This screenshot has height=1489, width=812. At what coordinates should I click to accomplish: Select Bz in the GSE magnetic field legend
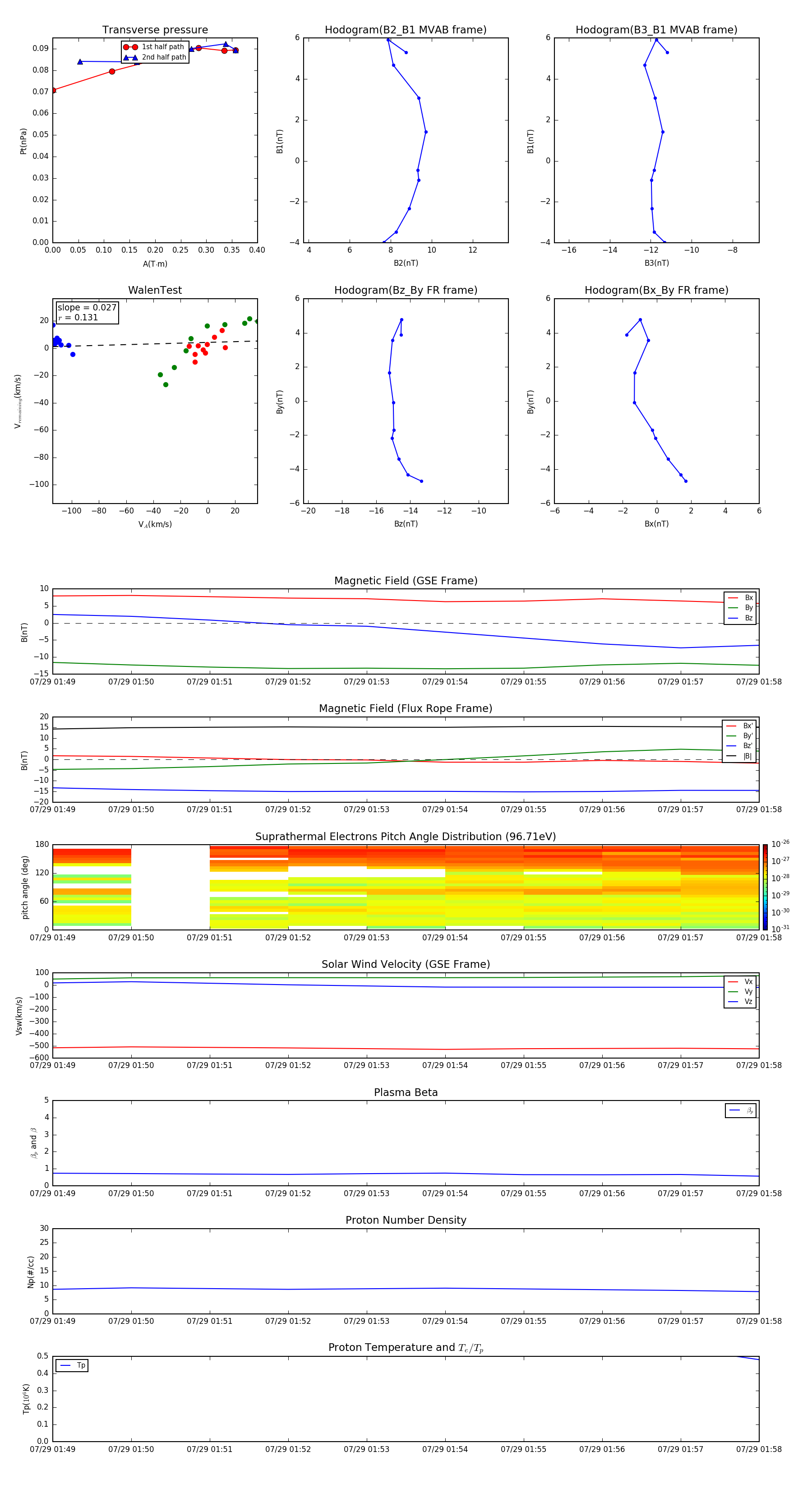point(740,618)
